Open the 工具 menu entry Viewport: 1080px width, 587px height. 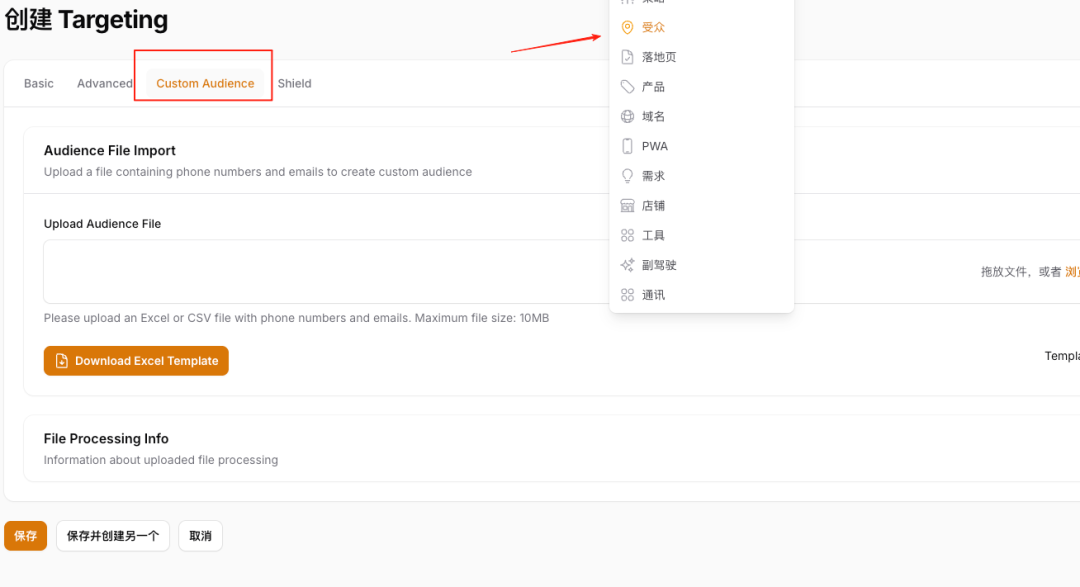653,236
